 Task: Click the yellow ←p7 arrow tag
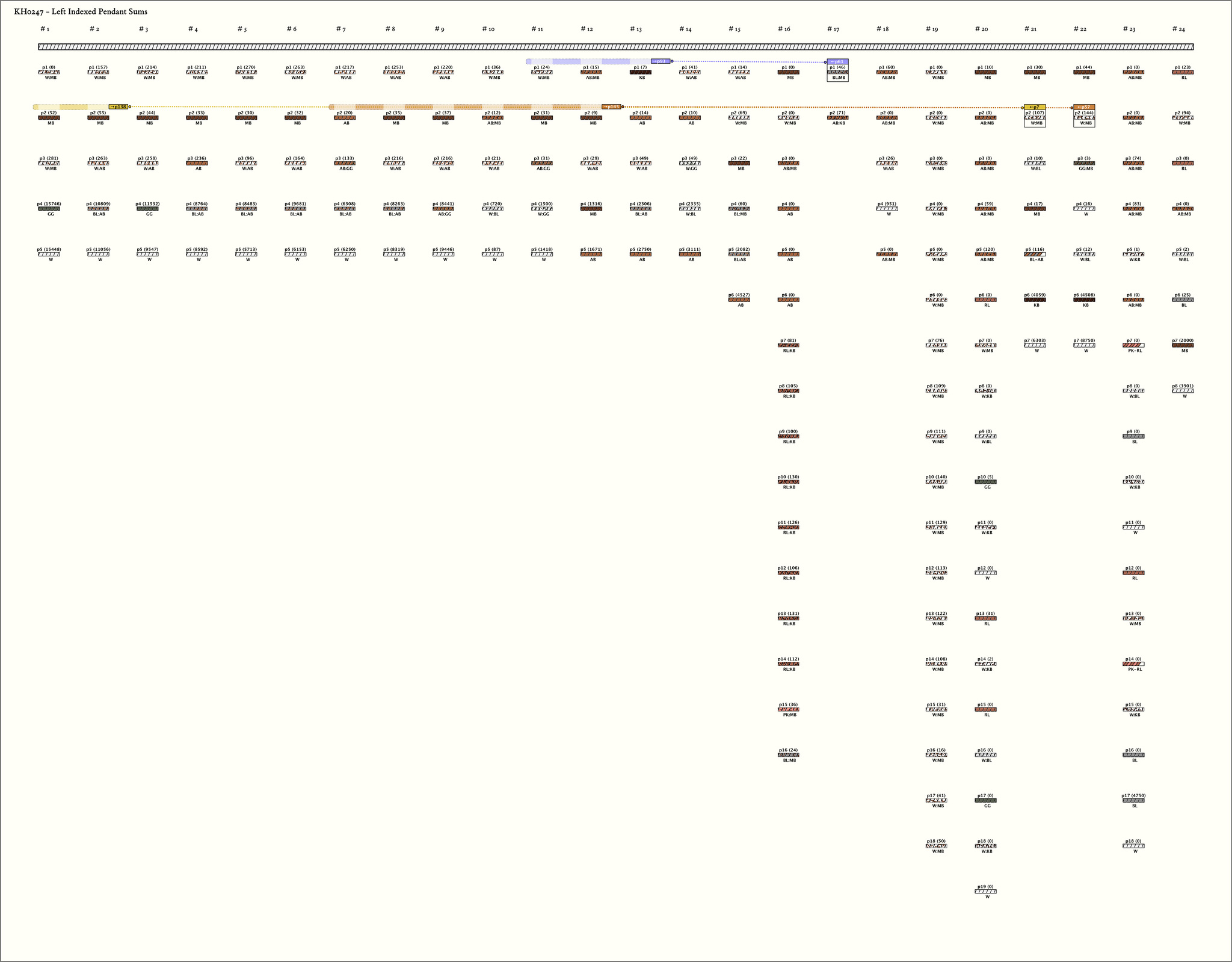1035,107
